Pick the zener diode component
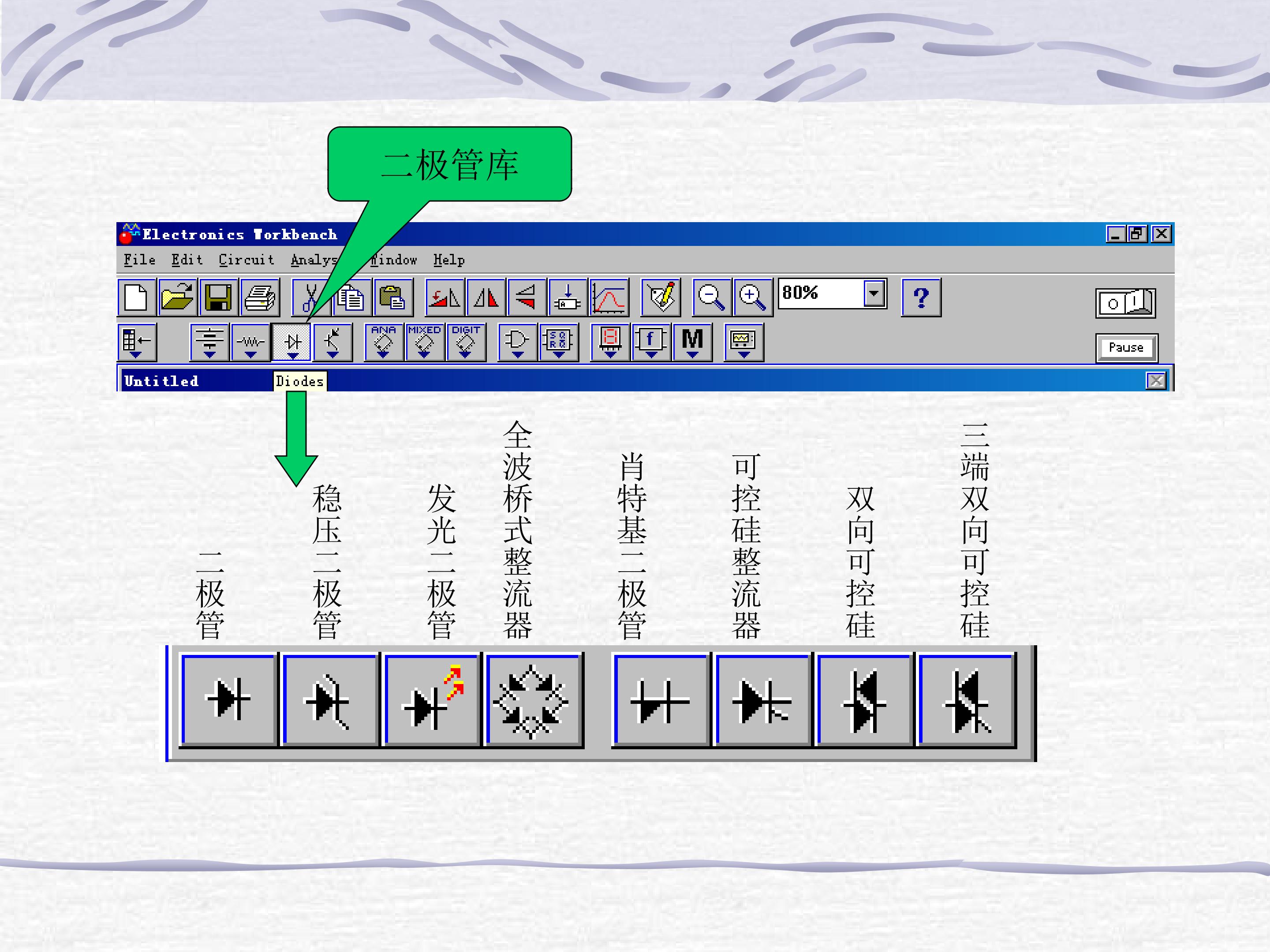Image resolution: width=1270 pixels, height=952 pixels. pyautogui.click(x=330, y=699)
